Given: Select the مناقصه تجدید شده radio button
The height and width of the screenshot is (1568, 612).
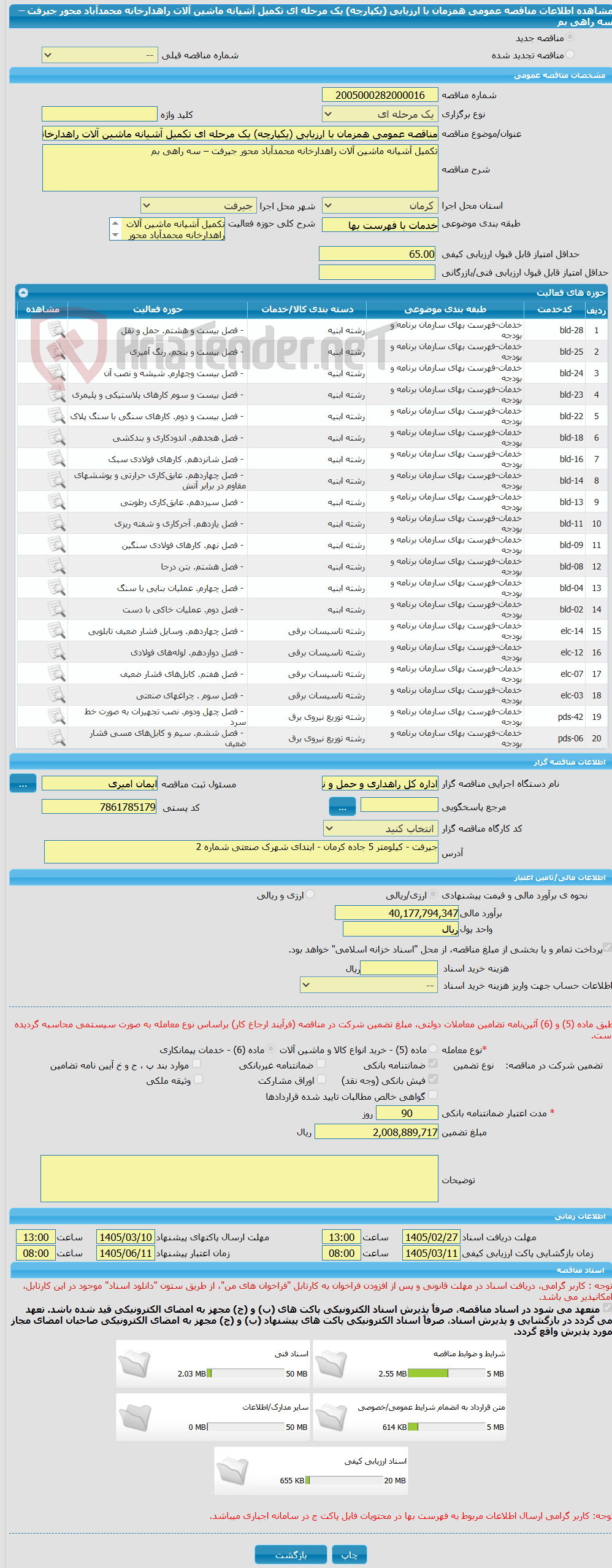Looking at the screenshot, I should pyautogui.click(x=570, y=55).
